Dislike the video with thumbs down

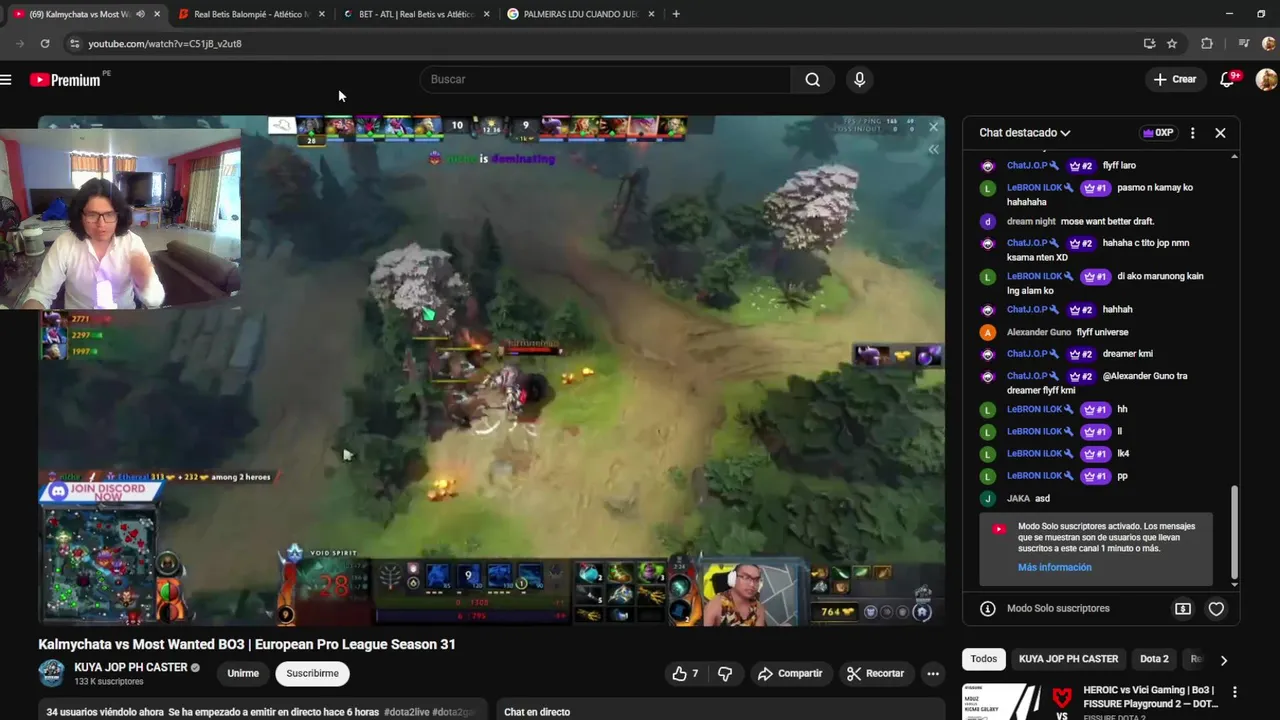point(726,674)
